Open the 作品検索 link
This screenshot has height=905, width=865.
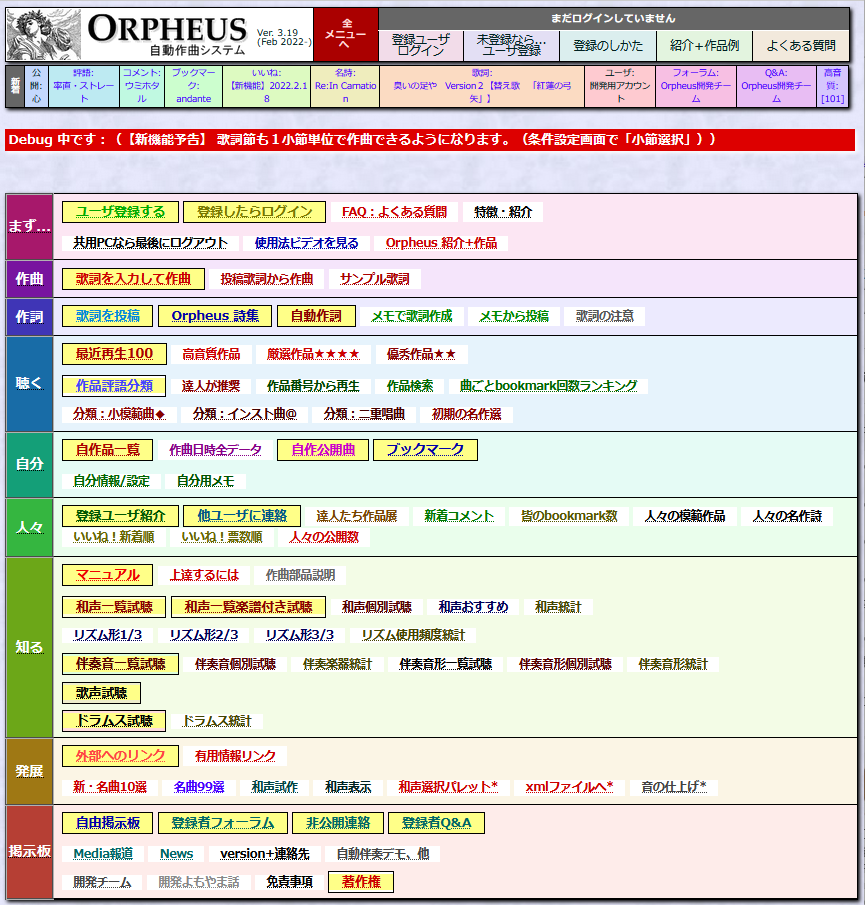[410, 386]
